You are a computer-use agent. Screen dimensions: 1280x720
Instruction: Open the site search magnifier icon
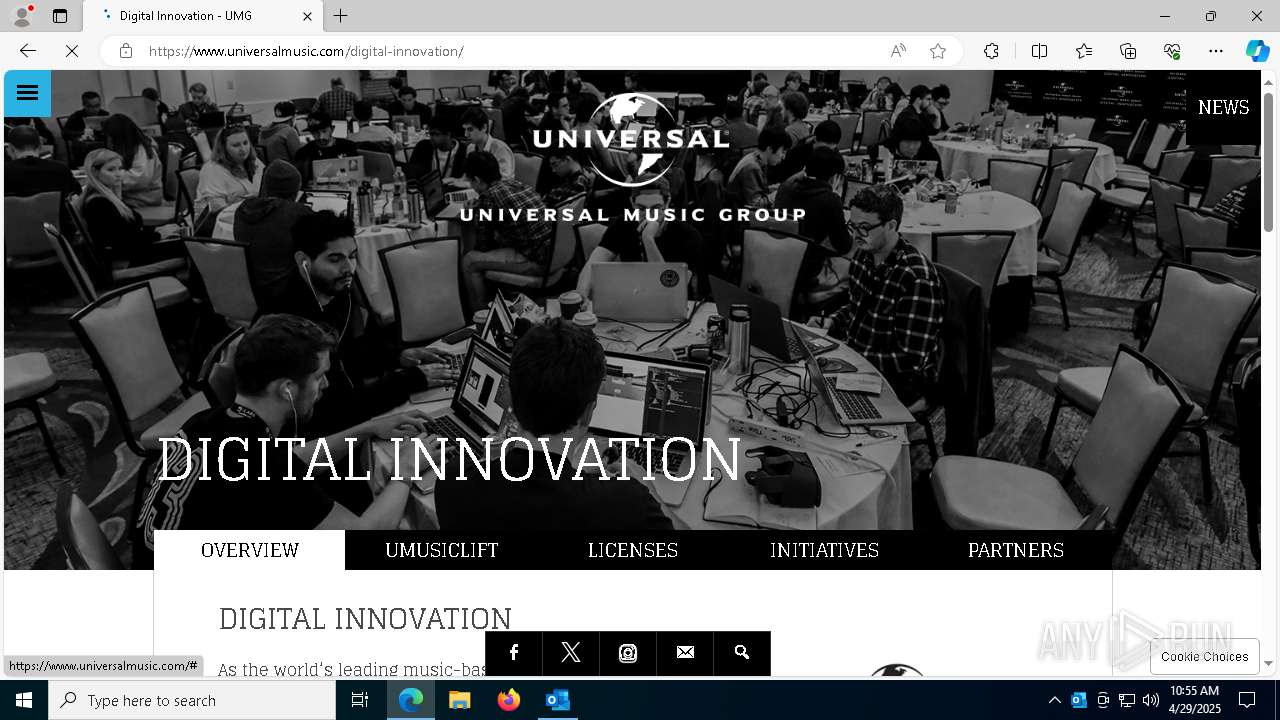coord(742,653)
